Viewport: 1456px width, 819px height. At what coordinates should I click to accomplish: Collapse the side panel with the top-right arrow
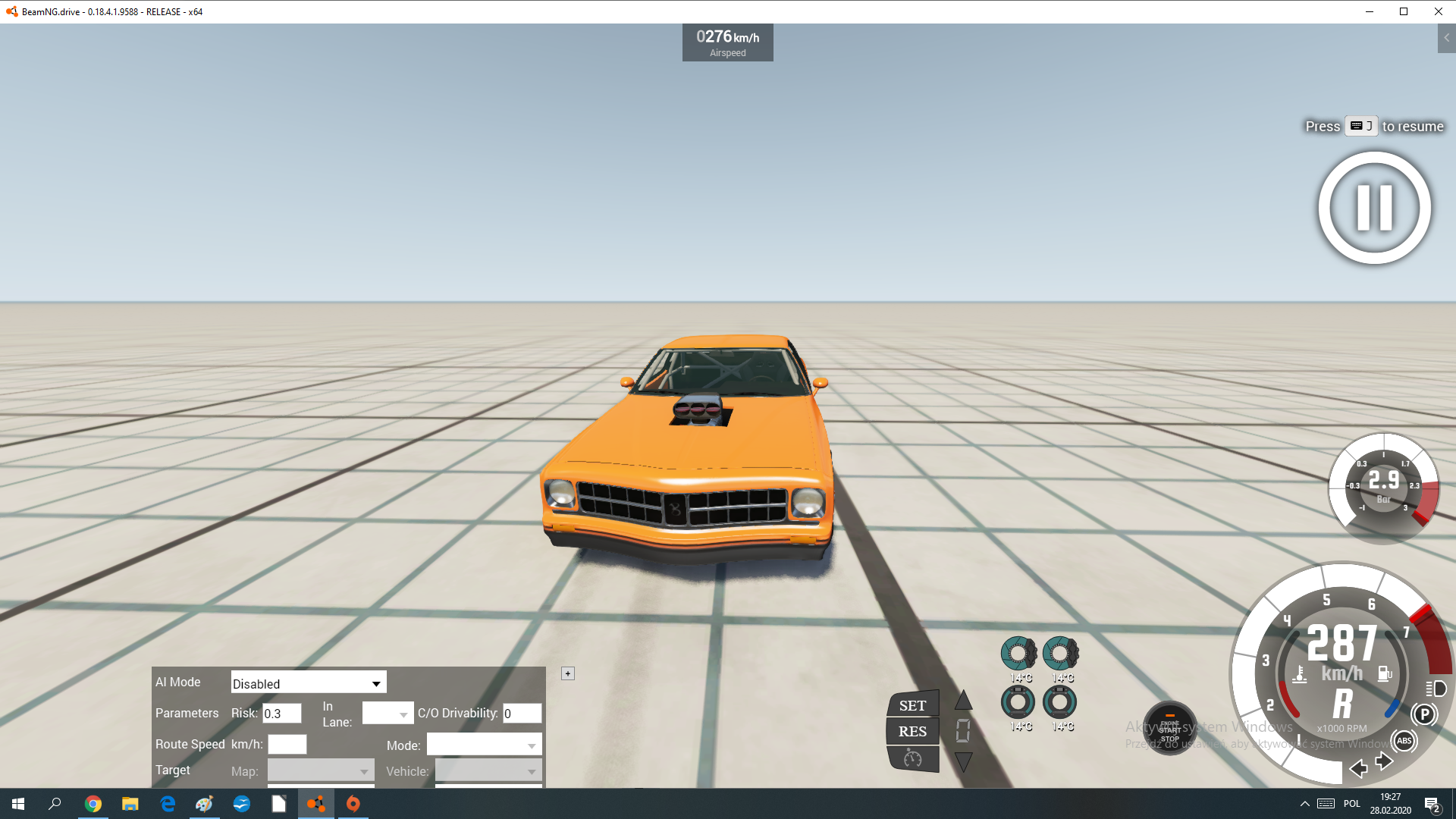1446,38
